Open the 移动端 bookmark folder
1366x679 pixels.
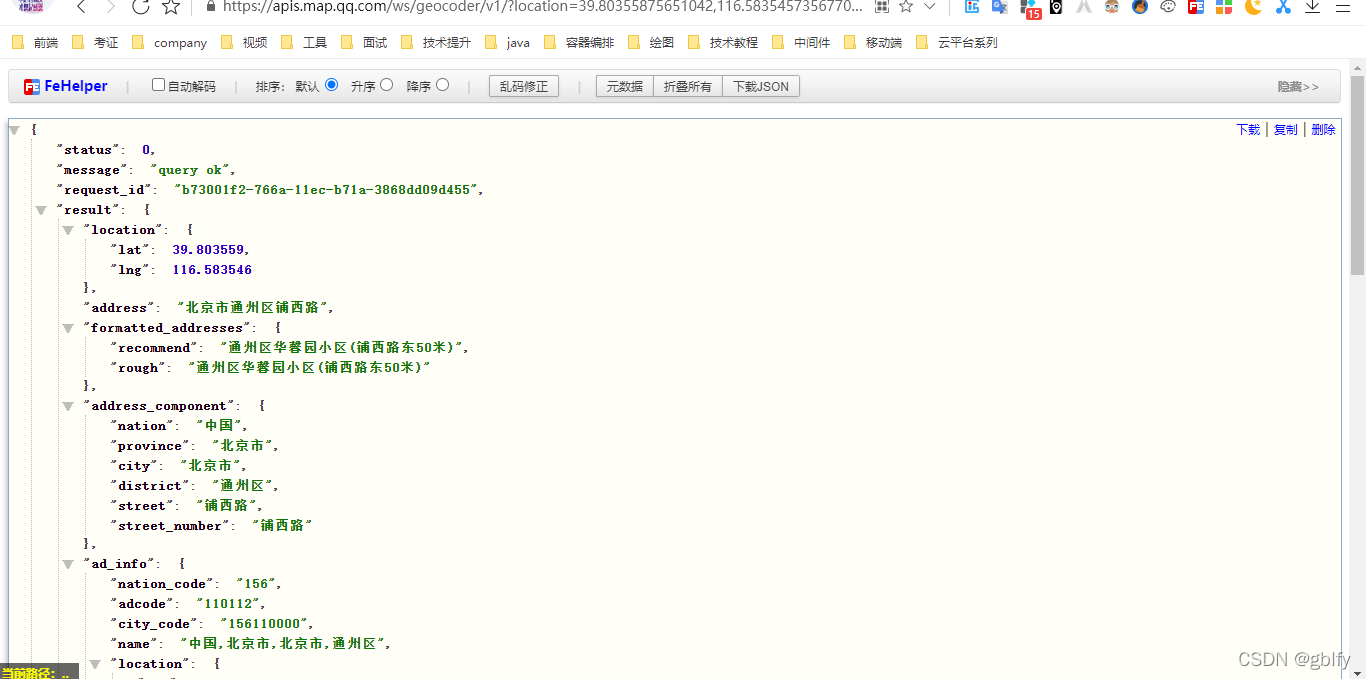coord(873,43)
